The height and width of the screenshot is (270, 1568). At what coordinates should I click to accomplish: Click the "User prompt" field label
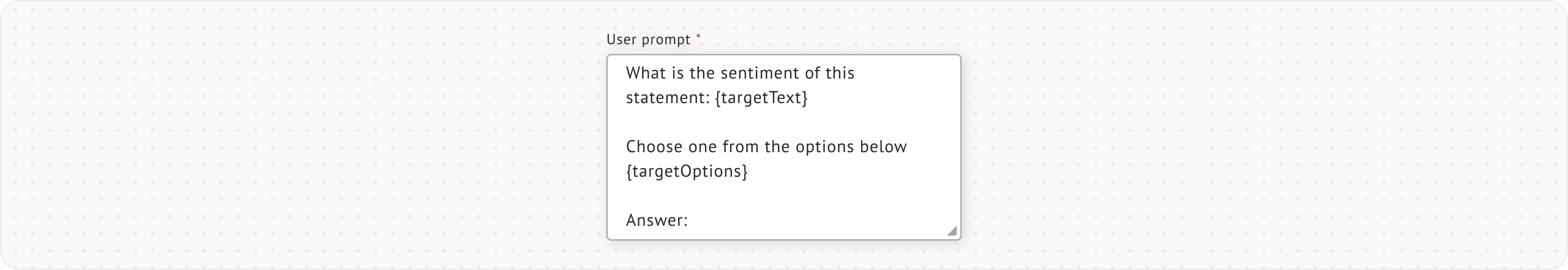tap(648, 40)
